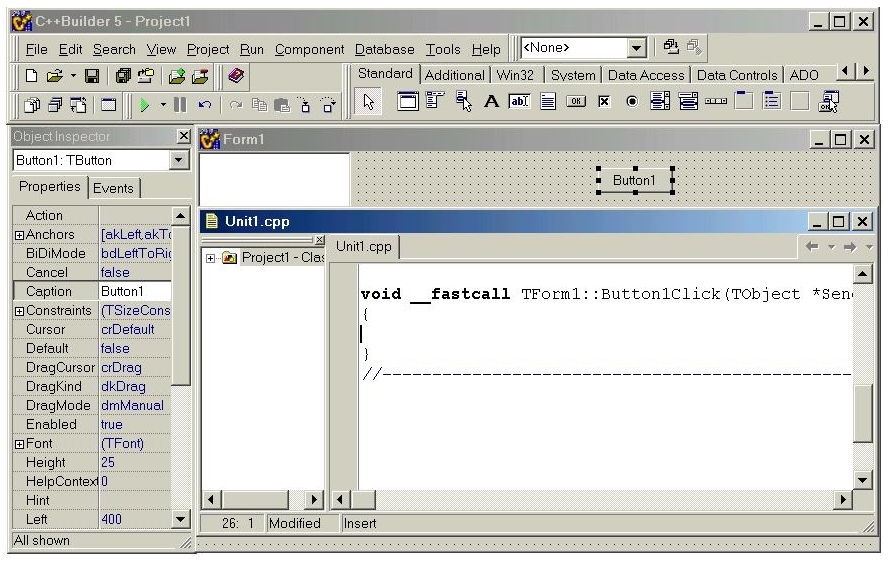This screenshot has width=889, height=567.
Task: Click the code editor back navigation arrow
Action: coord(812,247)
